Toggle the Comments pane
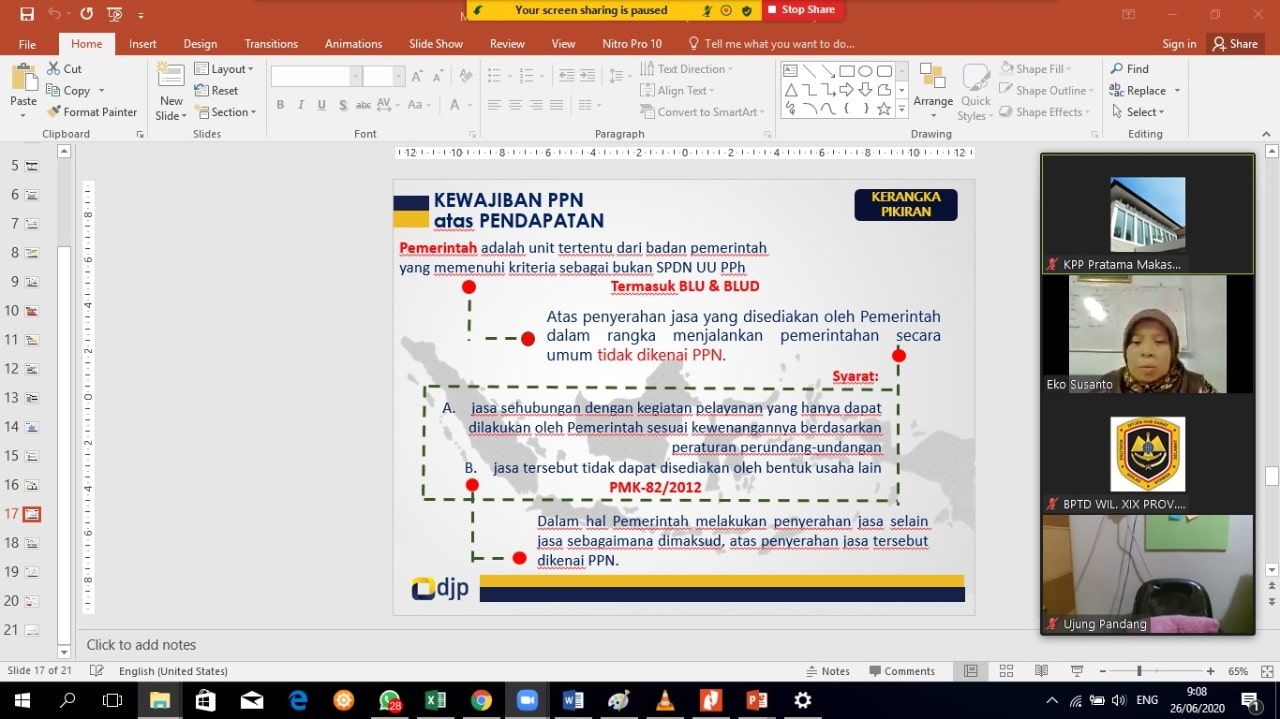The height and width of the screenshot is (719, 1280). coord(900,671)
